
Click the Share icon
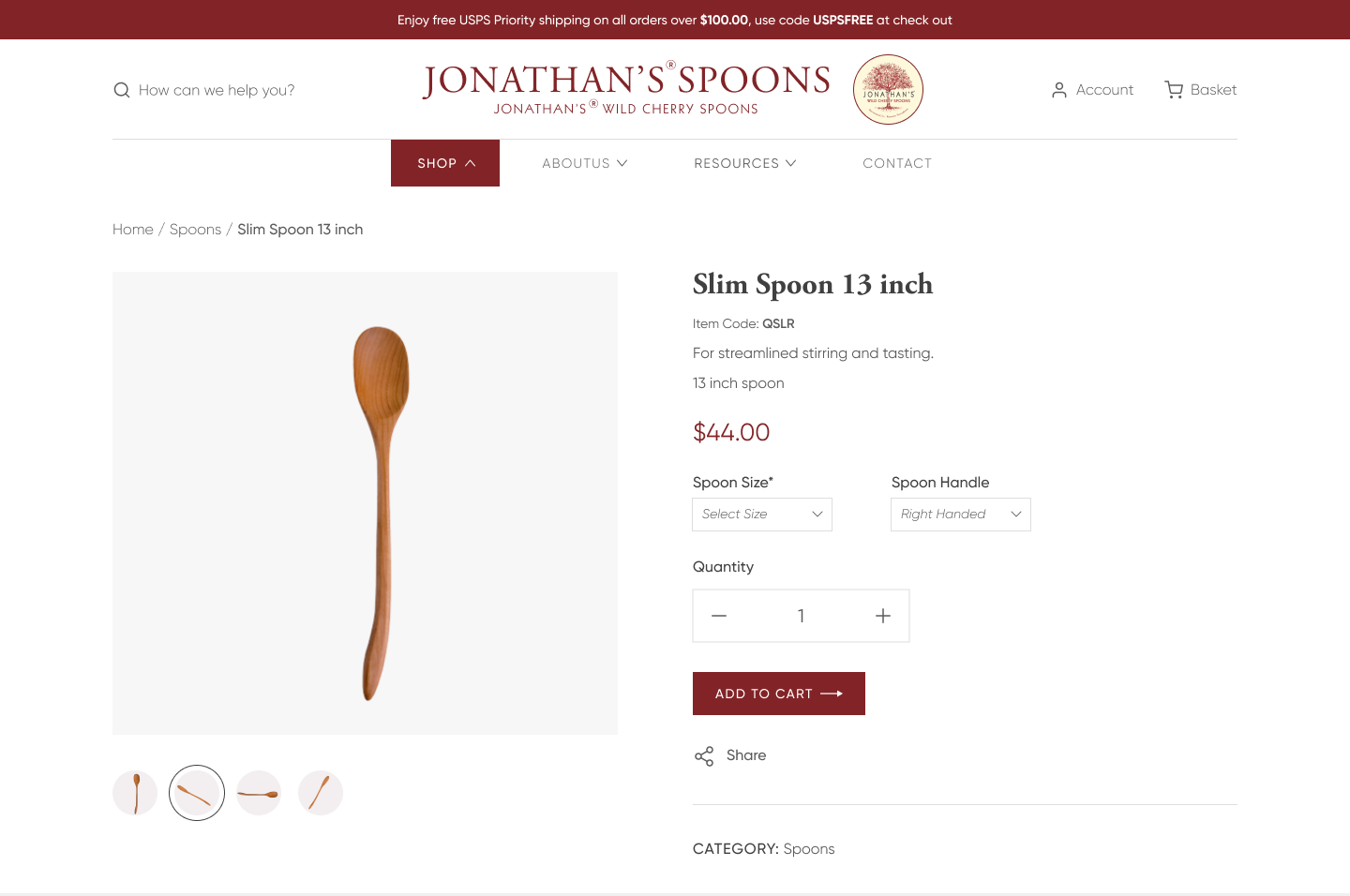point(704,755)
